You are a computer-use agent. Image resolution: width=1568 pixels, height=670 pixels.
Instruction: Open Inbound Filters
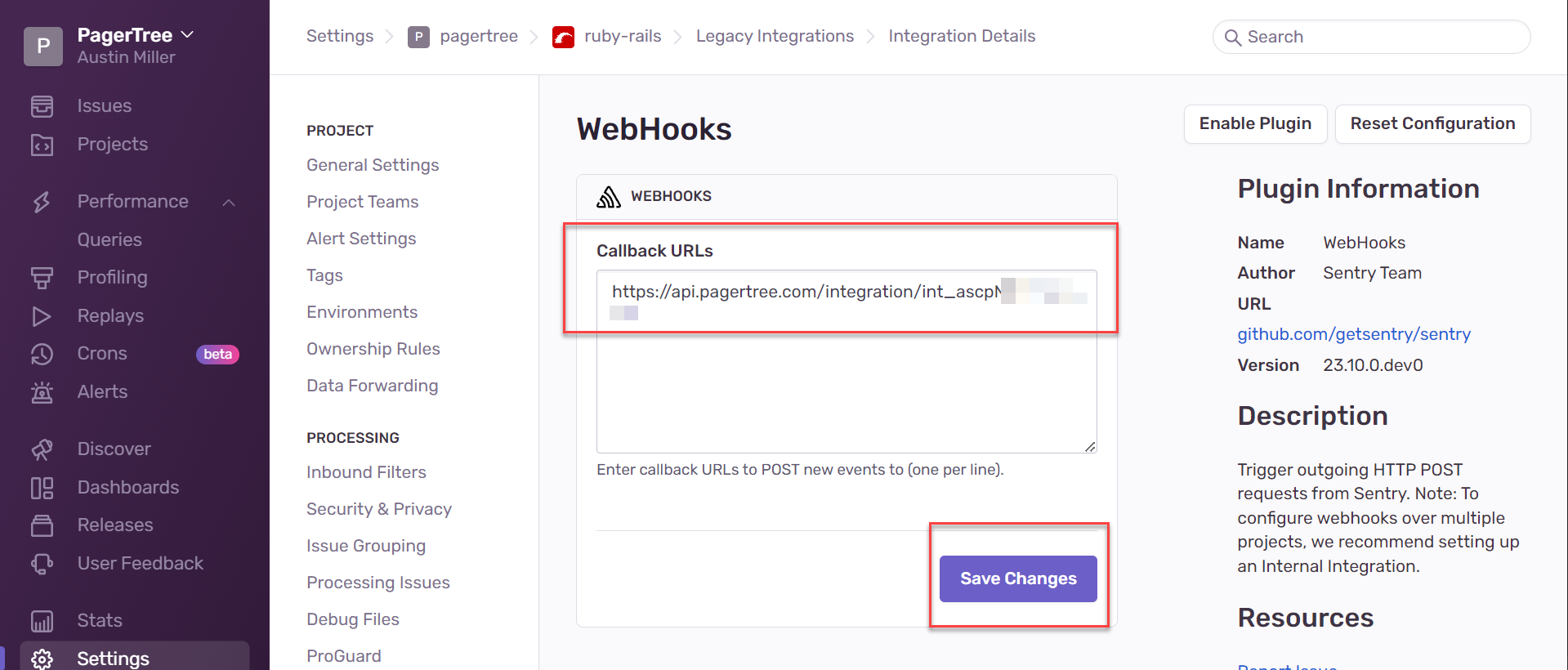366,472
